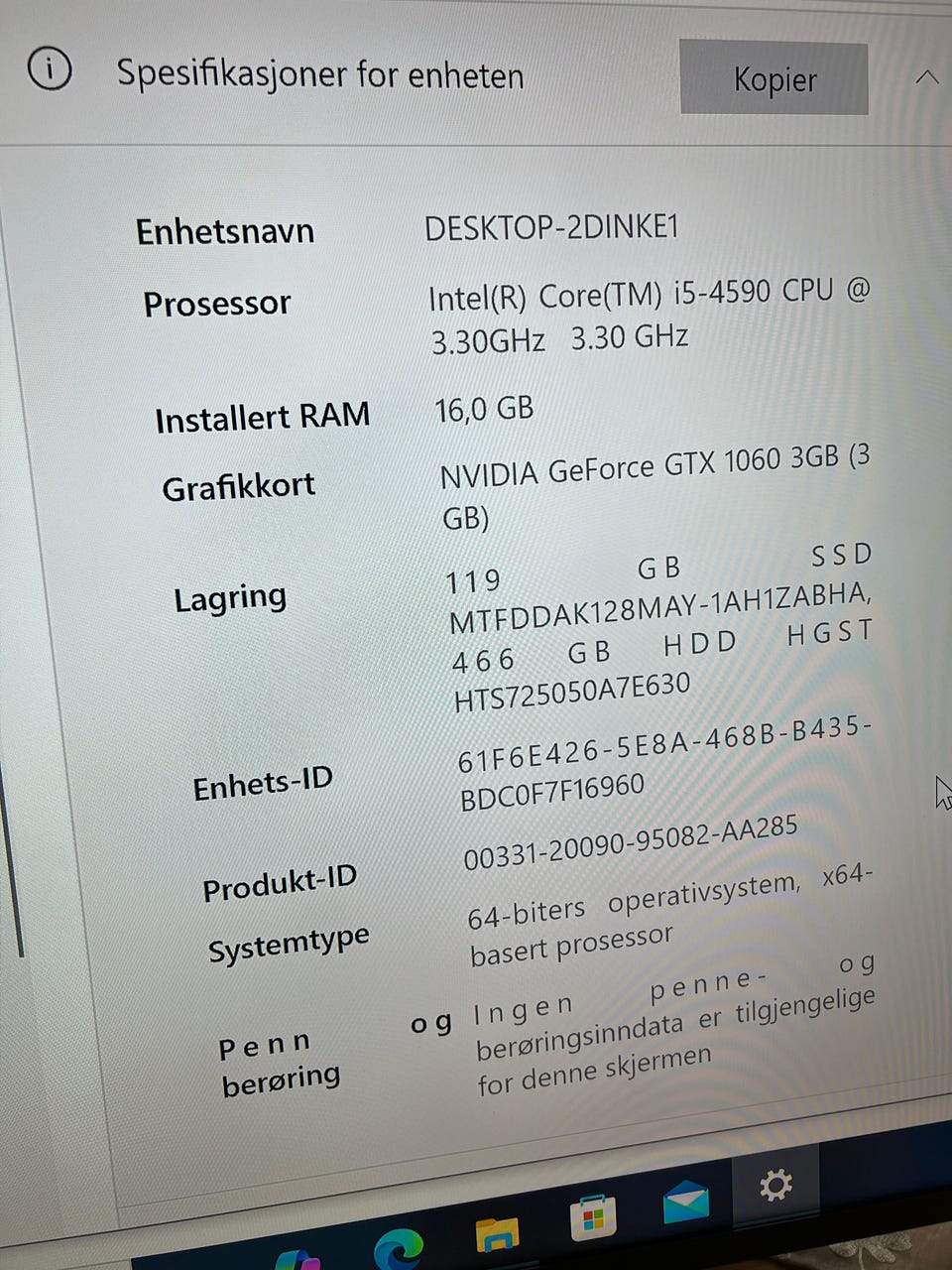Click the Intel Core i5-4590 processor value
The image size is (952, 1270).
(x=650, y=317)
